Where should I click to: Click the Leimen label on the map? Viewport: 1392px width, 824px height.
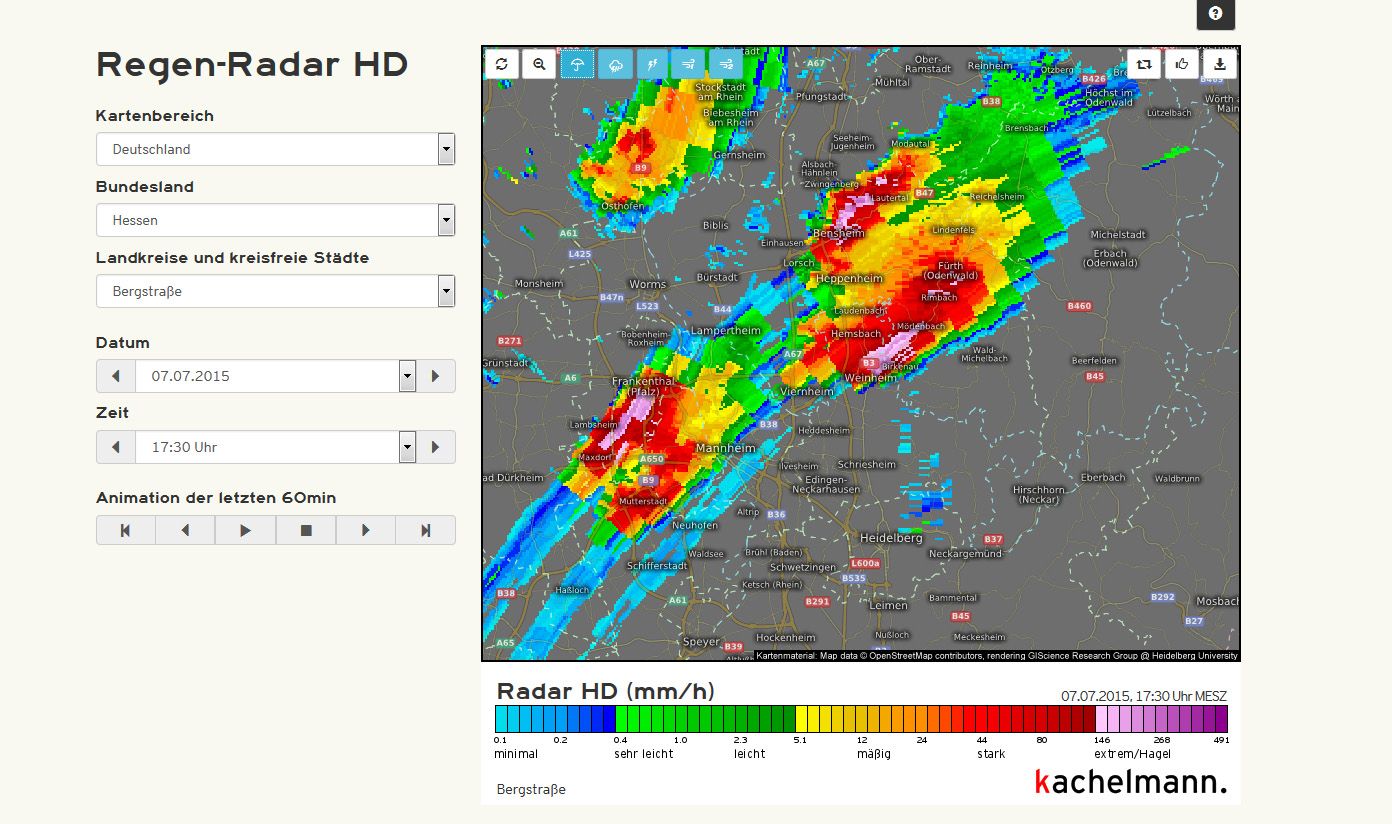[889, 605]
